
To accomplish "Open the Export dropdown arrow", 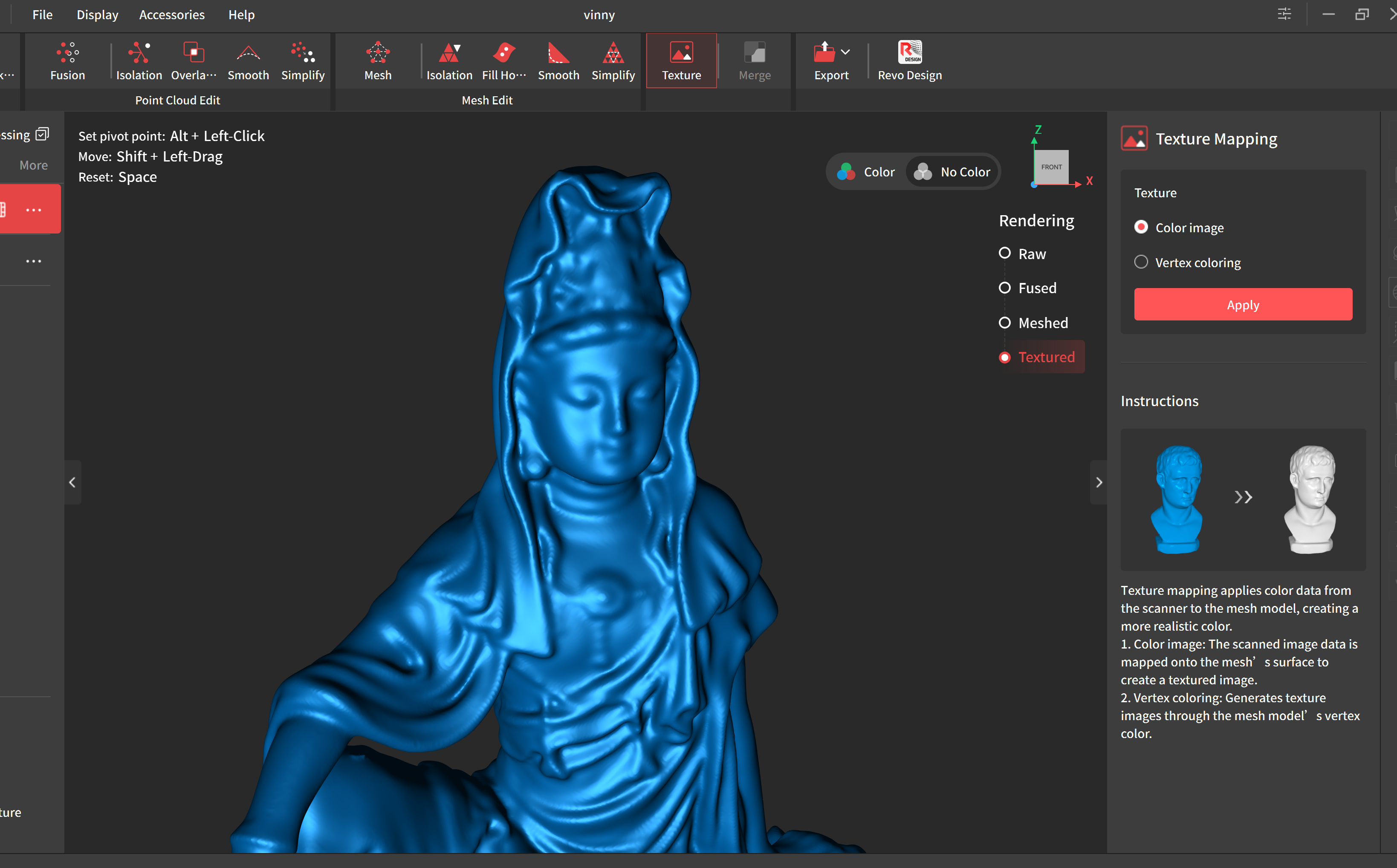I will 845,52.
